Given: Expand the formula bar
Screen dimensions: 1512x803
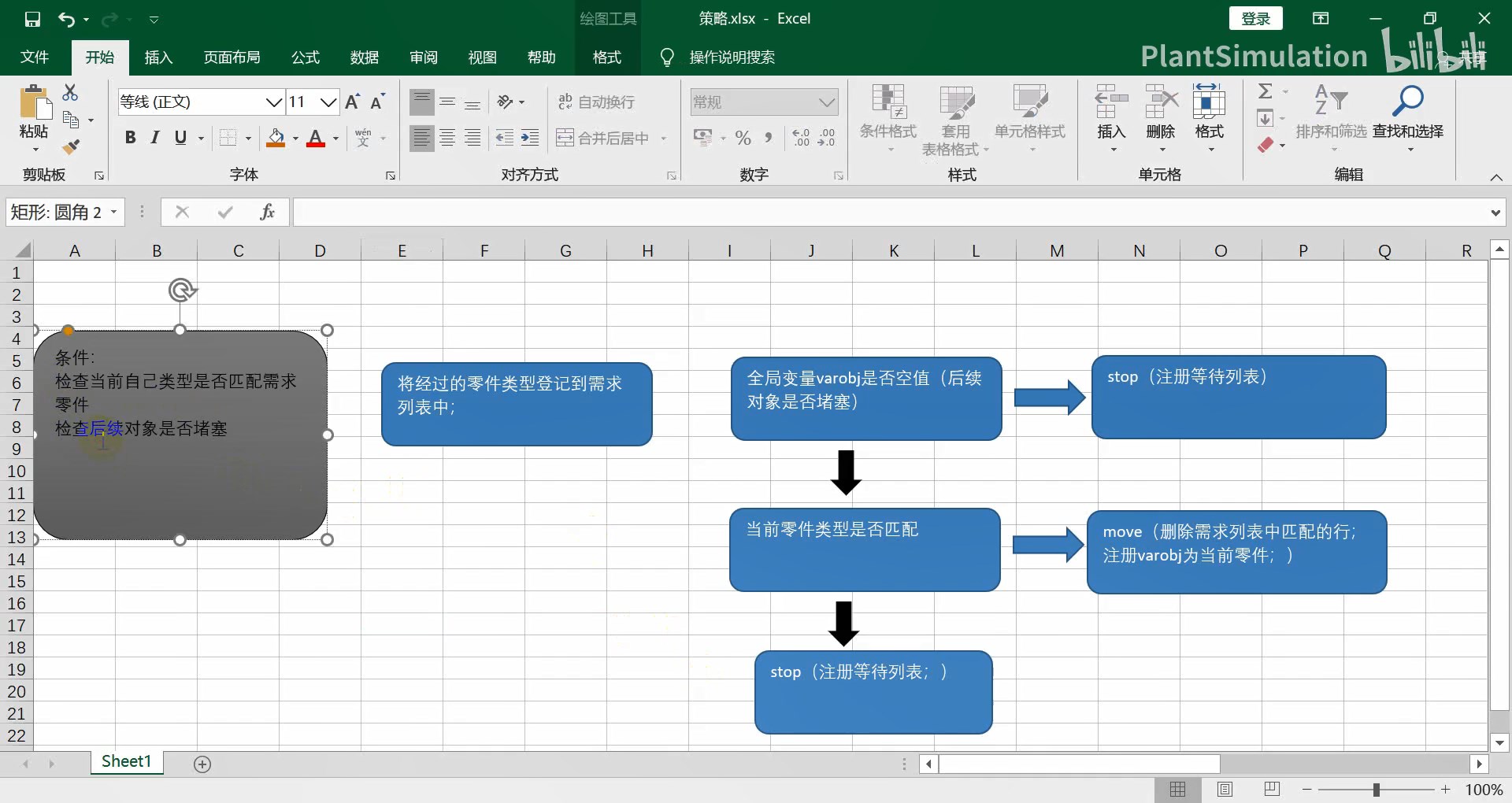Looking at the screenshot, I should 1495,212.
